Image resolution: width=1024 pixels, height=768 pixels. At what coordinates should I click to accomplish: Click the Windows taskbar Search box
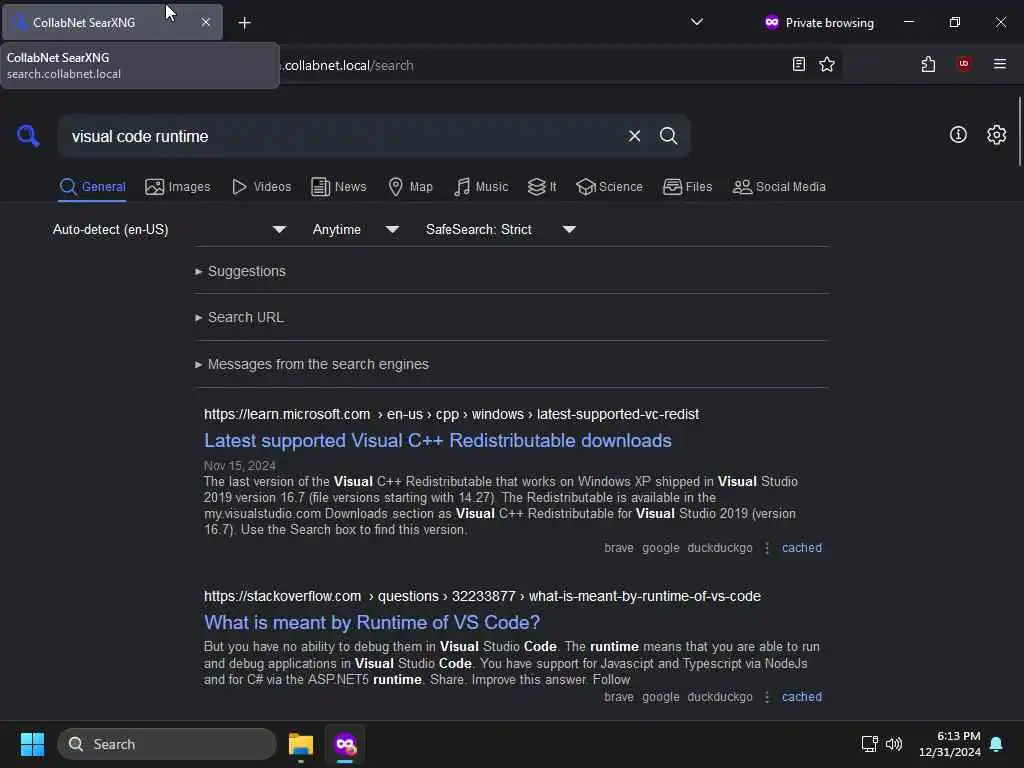(x=167, y=744)
